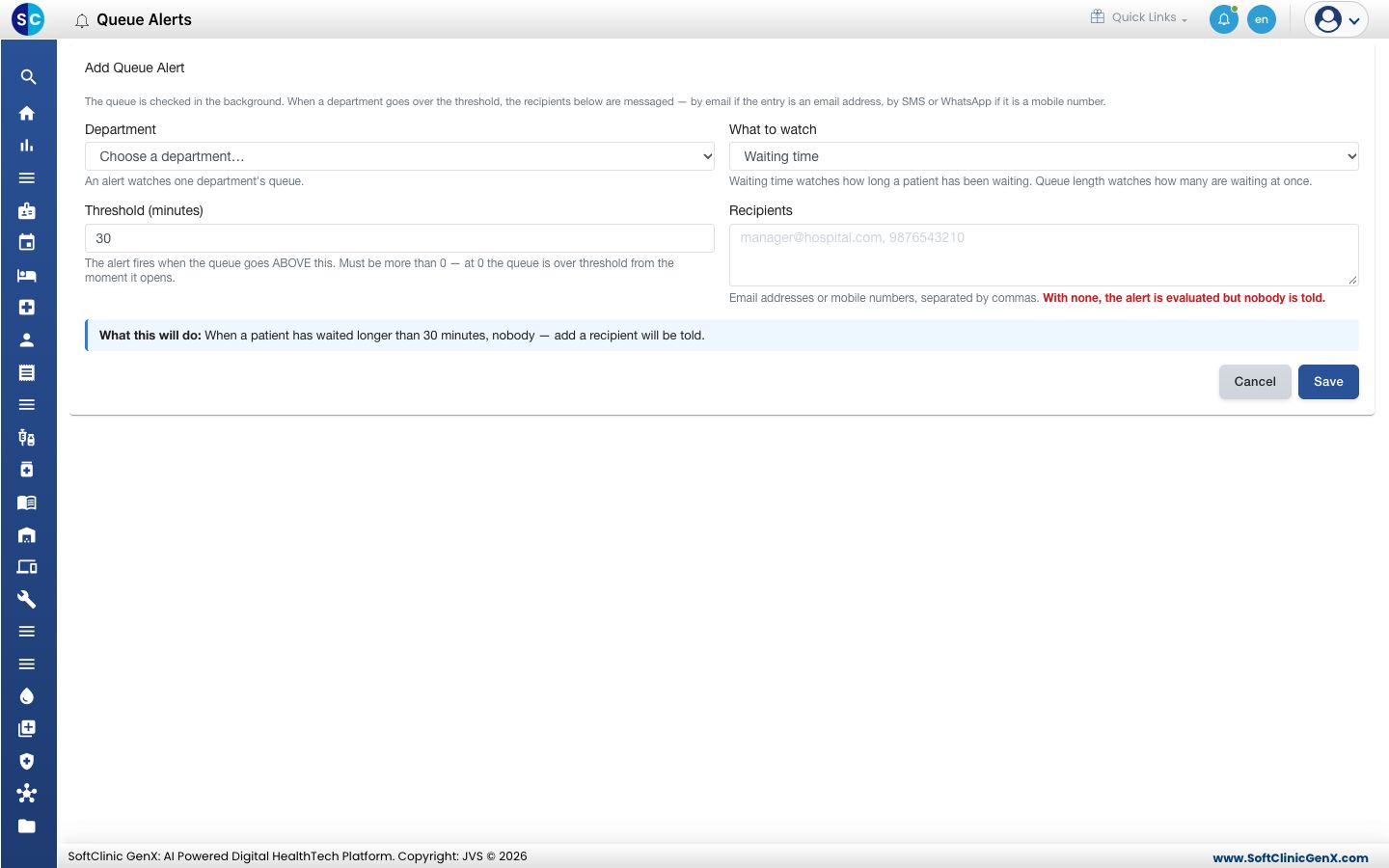
Task: Click the warehouse icon in sidebar
Action: tap(27, 534)
